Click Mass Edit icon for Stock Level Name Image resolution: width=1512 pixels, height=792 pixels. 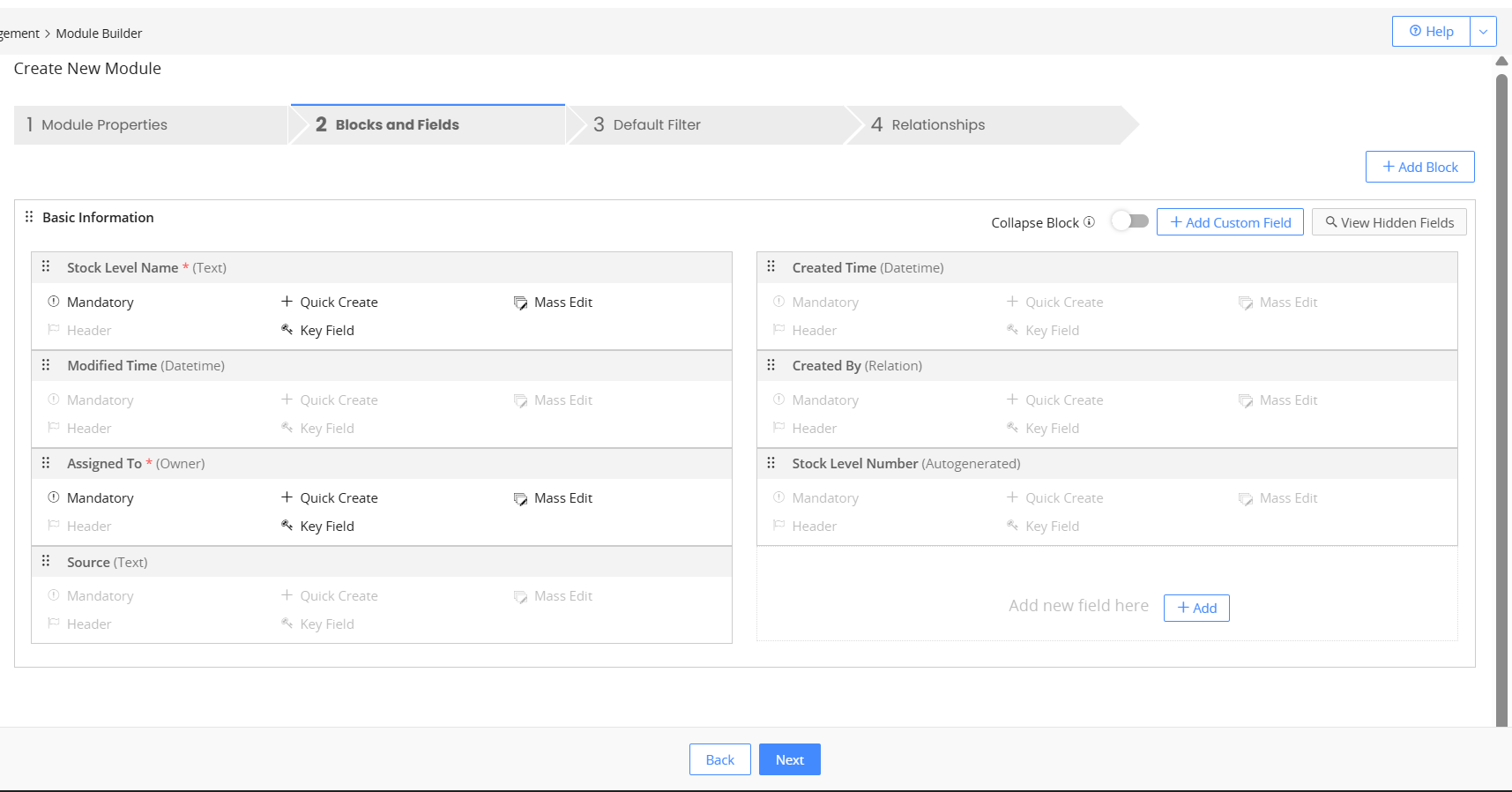pos(520,303)
